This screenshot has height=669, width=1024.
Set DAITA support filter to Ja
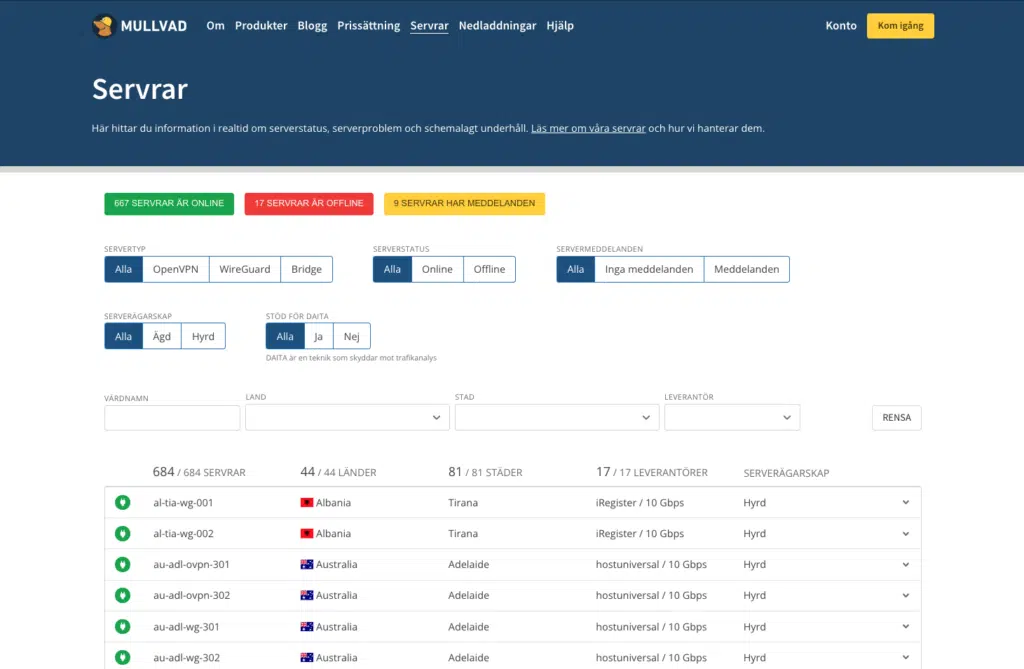[318, 336]
